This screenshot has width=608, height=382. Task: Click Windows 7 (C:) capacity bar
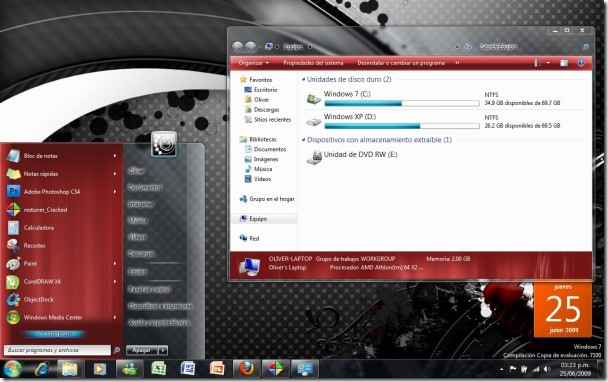click(x=402, y=103)
